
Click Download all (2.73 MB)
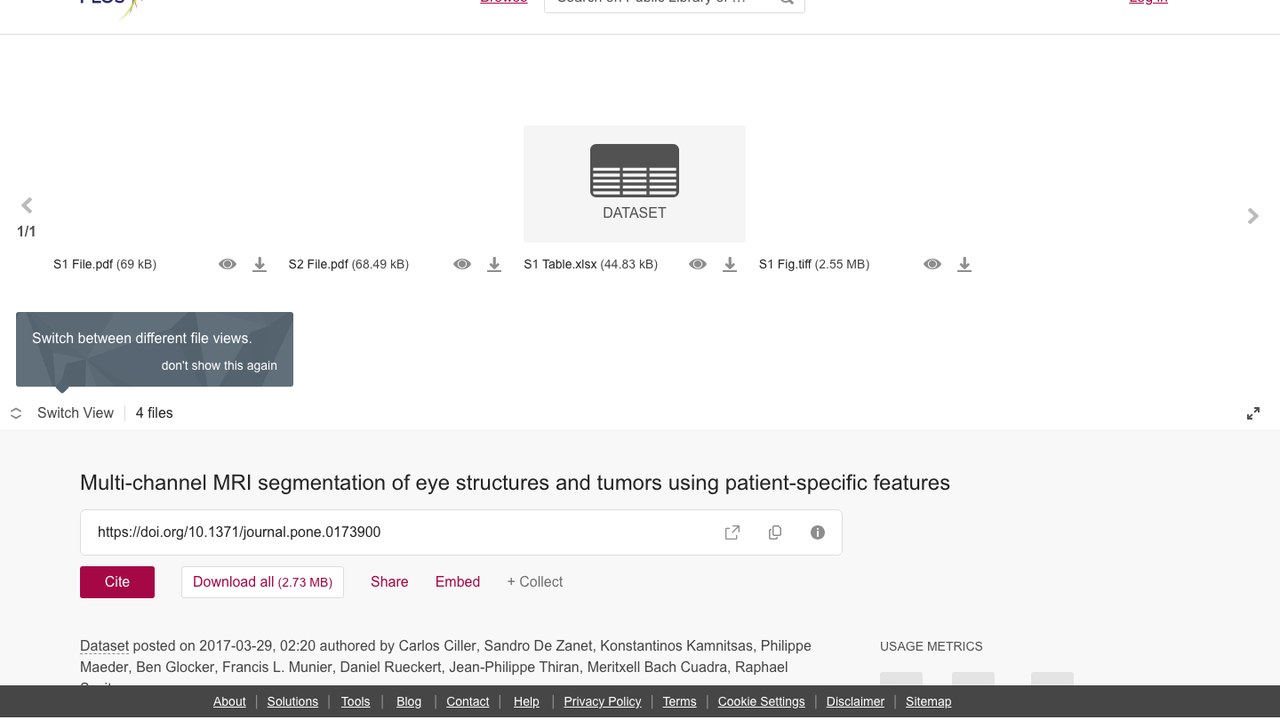[x=262, y=582]
